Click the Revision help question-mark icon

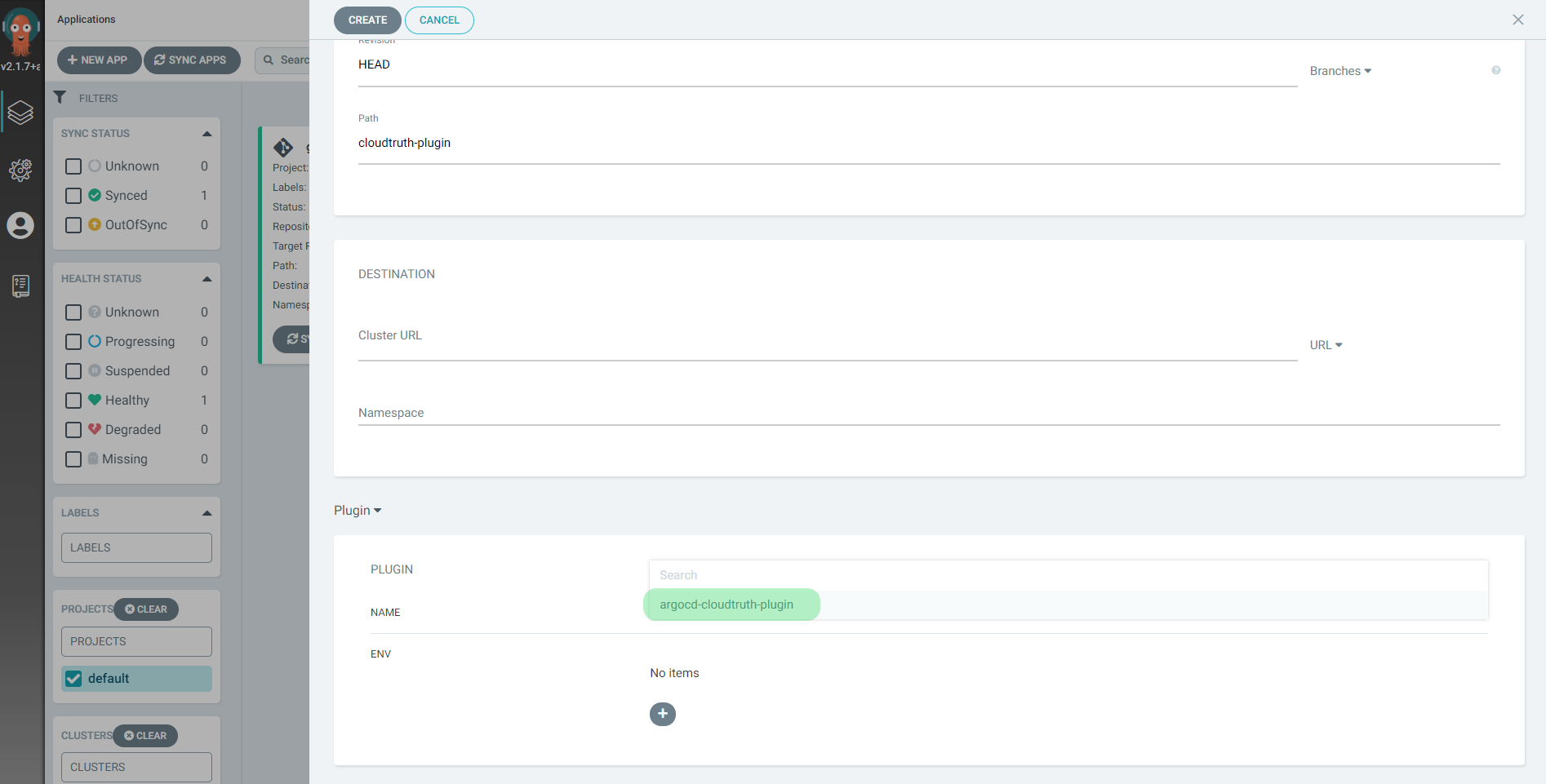coord(1496,70)
